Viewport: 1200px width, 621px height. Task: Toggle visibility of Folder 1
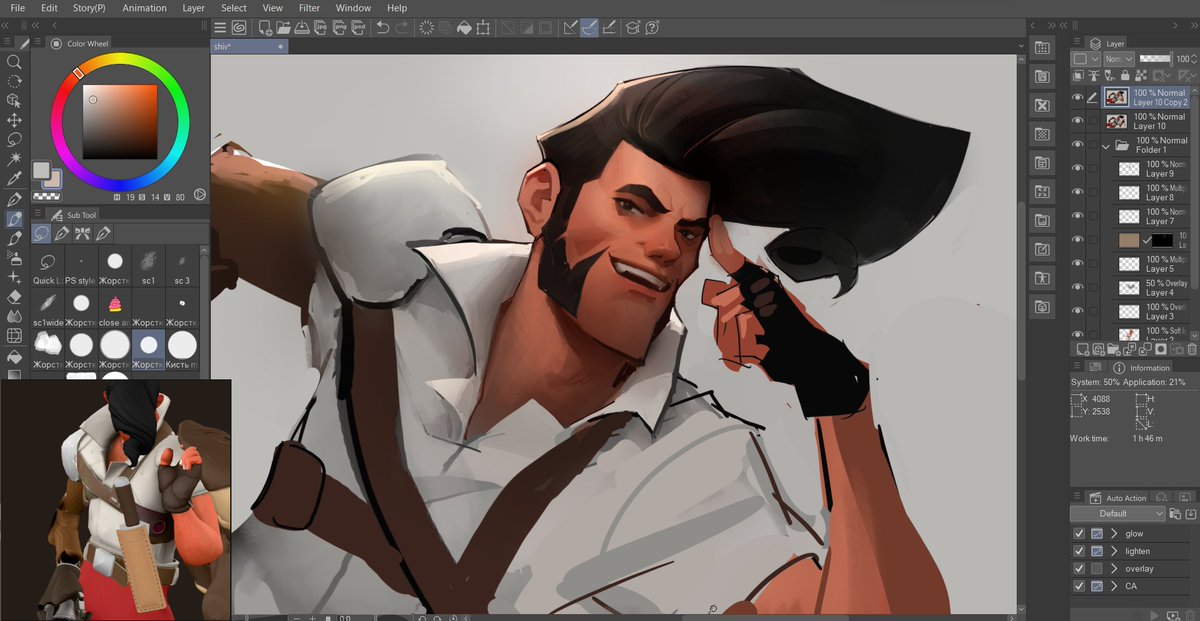click(x=1077, y=145)
